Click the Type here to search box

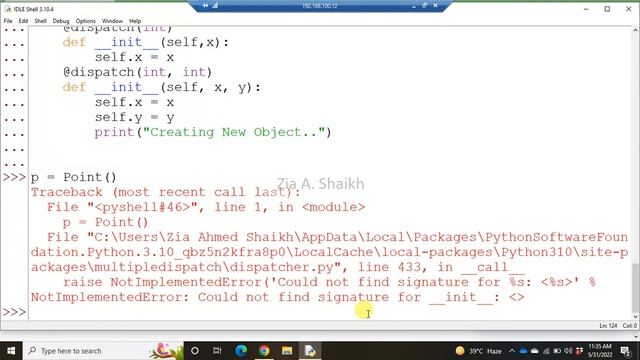click(x=103, y=351)
